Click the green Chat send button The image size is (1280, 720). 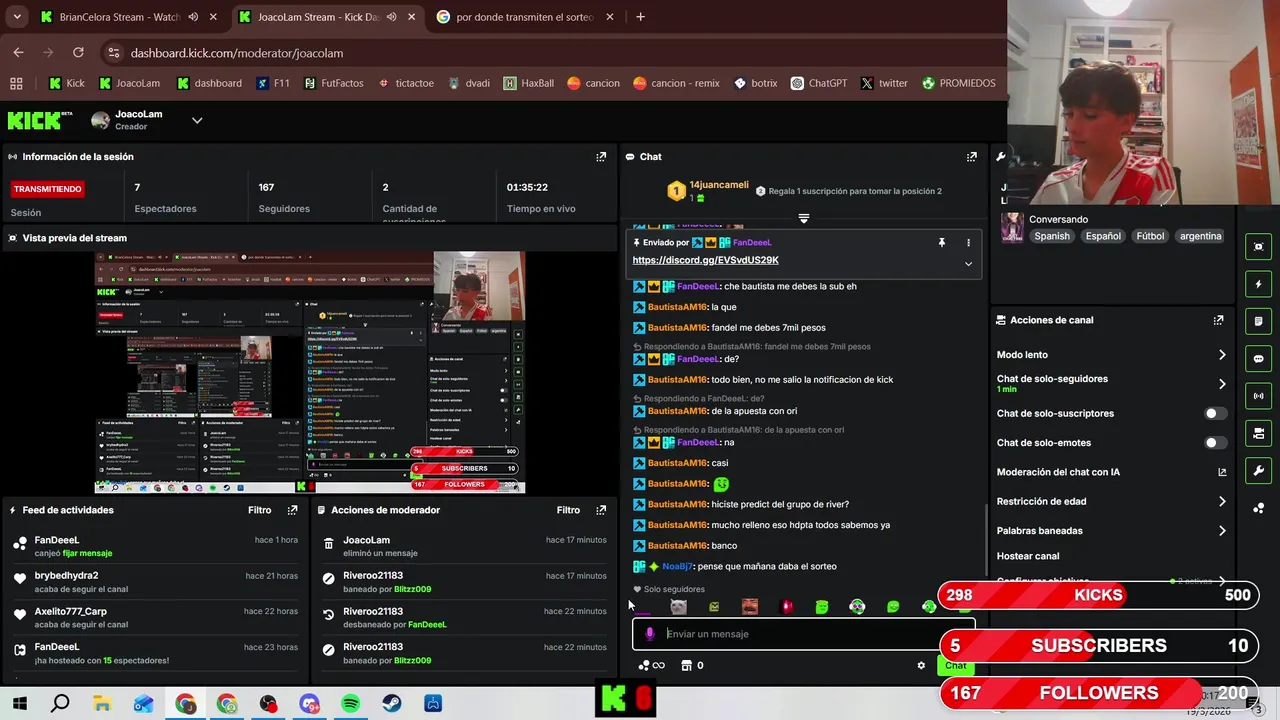coord(956,666)
